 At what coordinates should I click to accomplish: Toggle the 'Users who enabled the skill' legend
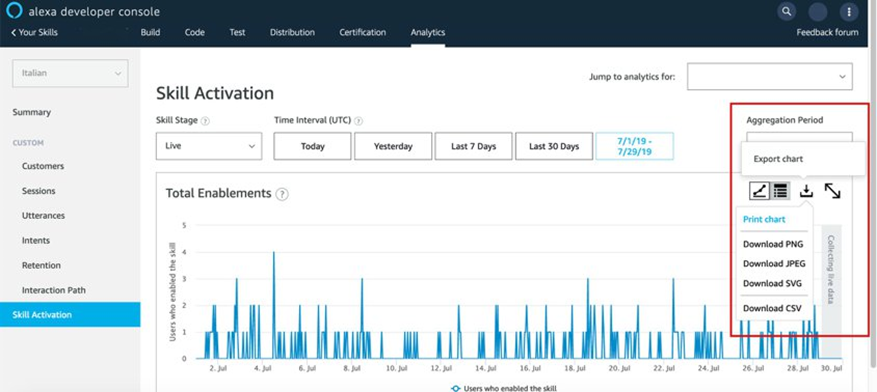503,388
